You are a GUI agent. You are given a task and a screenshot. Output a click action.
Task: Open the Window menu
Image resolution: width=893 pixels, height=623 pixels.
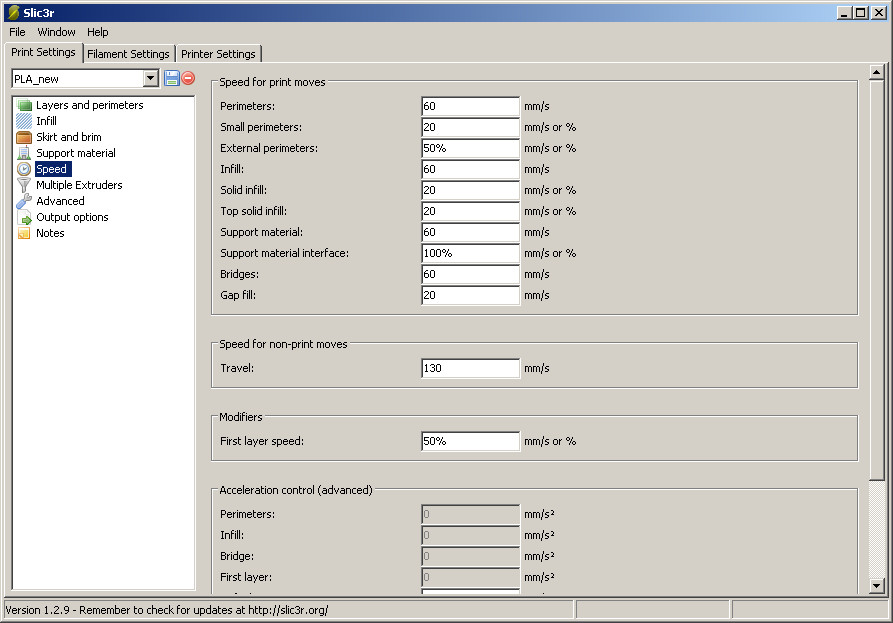click(x=56, y=32)
